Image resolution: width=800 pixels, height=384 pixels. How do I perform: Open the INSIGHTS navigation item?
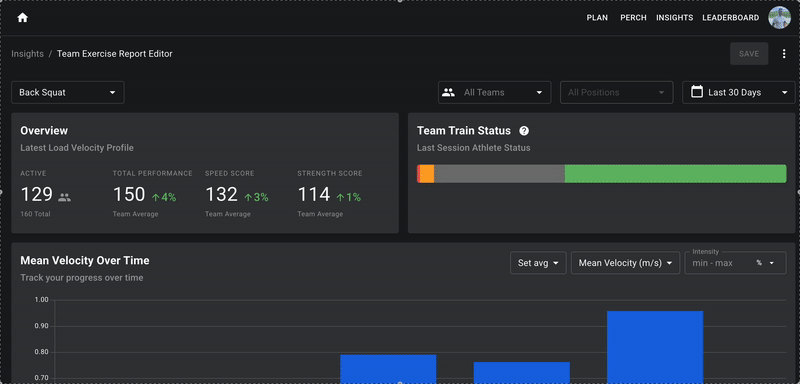[x=674, y=17]
